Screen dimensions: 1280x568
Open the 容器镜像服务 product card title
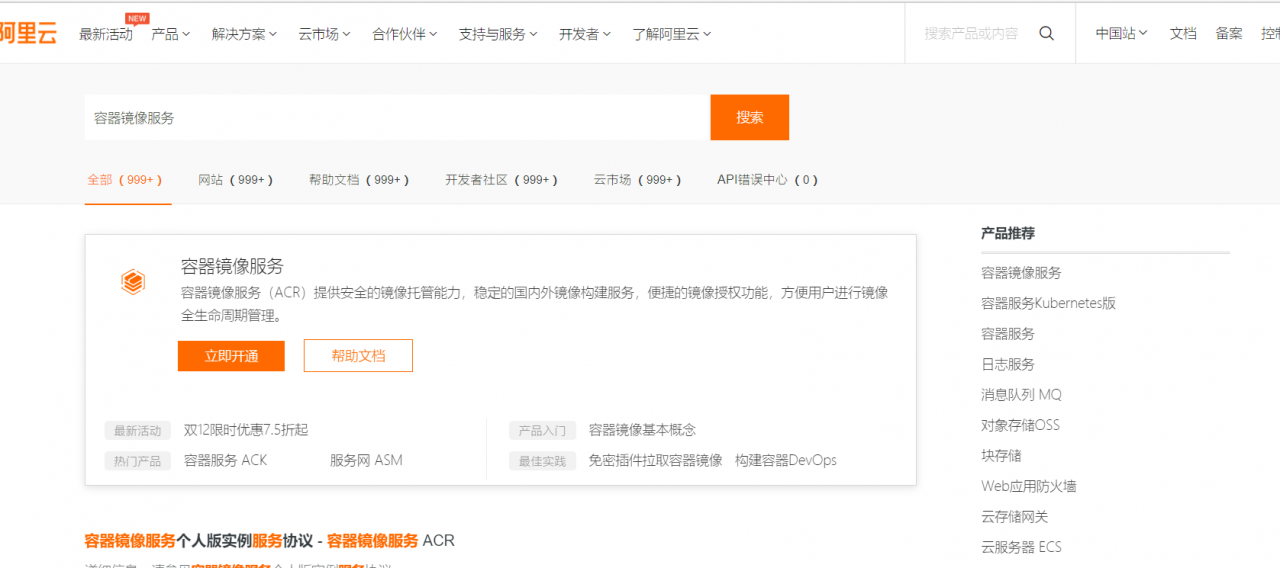(x=232, y=266)
